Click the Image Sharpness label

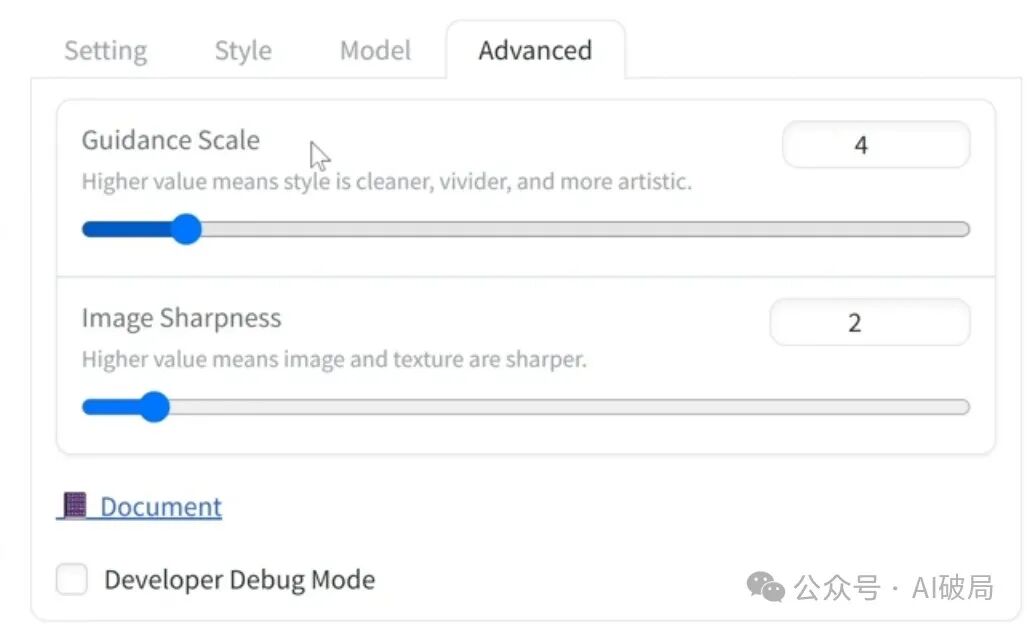pyautogui.click(x=181, y=318)
